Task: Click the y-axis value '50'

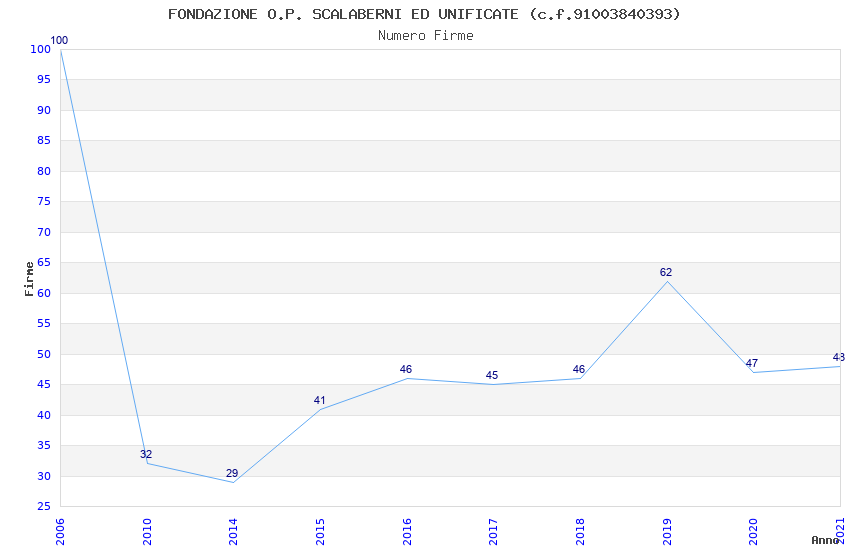Action: [x=44, y=354]
